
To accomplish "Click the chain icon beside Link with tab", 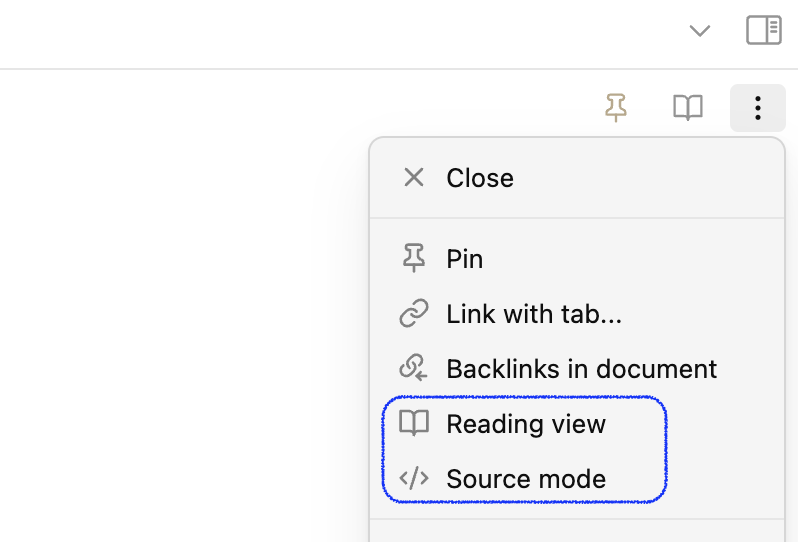I will (x=414, y=313).
